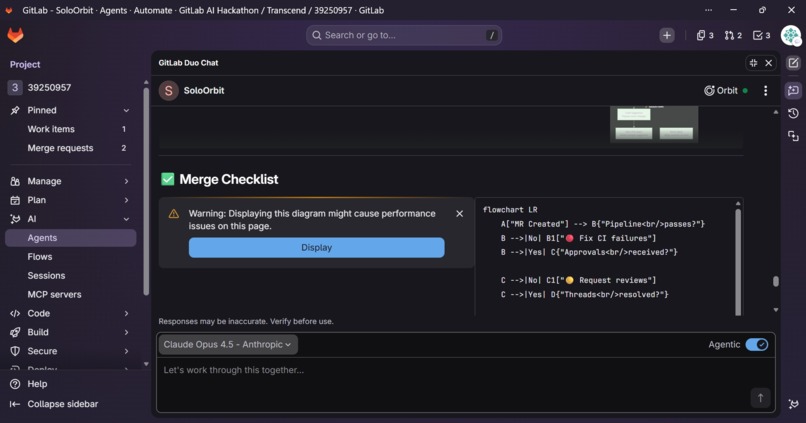
Task: Click the Display diagram button
Action: click(317, 247)
